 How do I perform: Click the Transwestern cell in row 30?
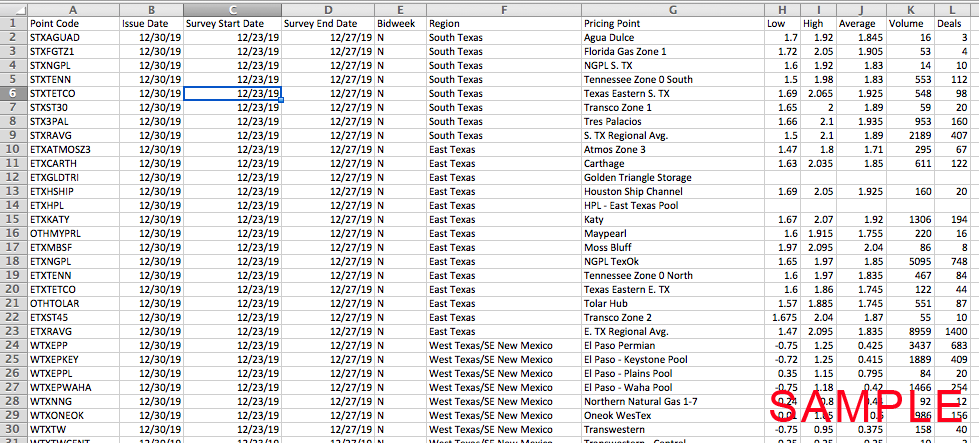673,429
